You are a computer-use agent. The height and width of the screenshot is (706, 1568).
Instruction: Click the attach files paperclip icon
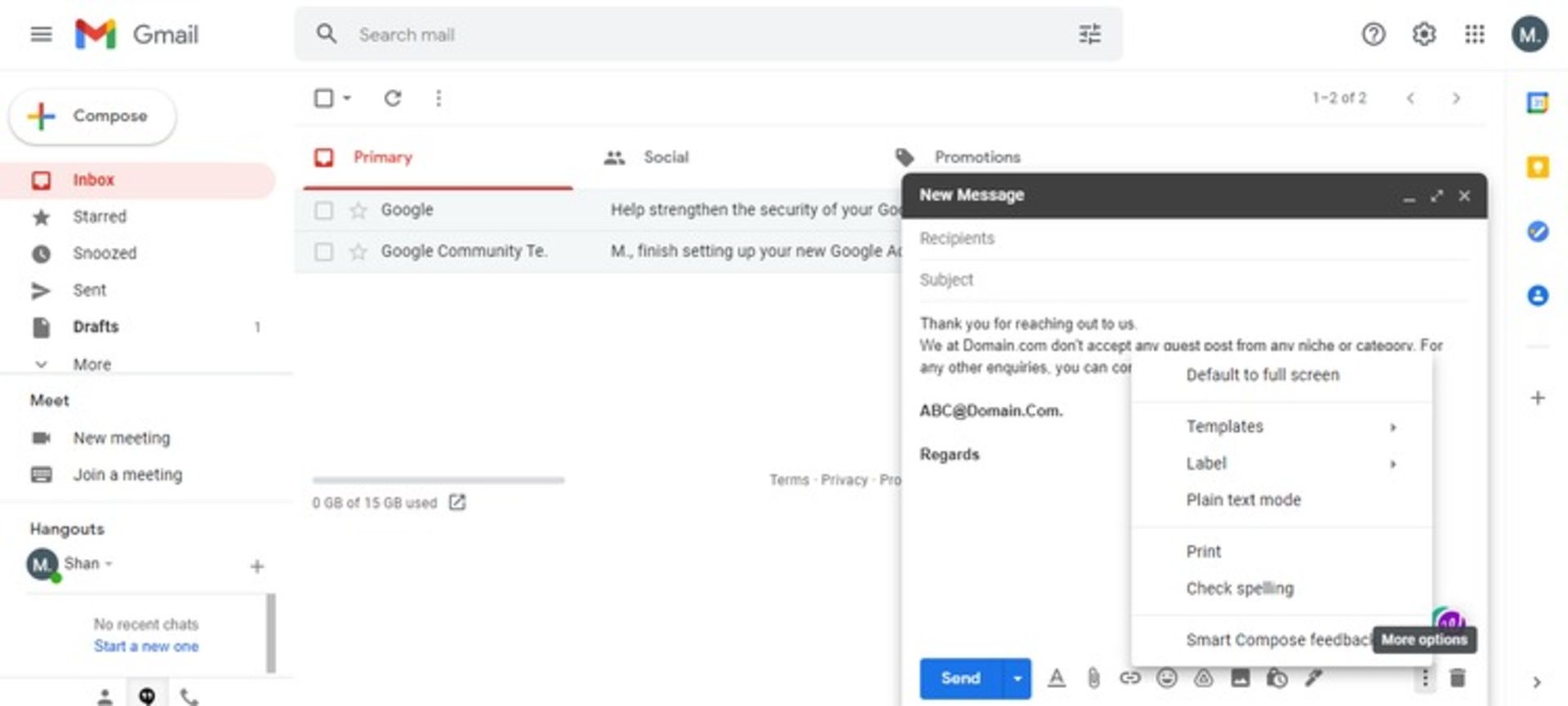[x=1093, y=677]
